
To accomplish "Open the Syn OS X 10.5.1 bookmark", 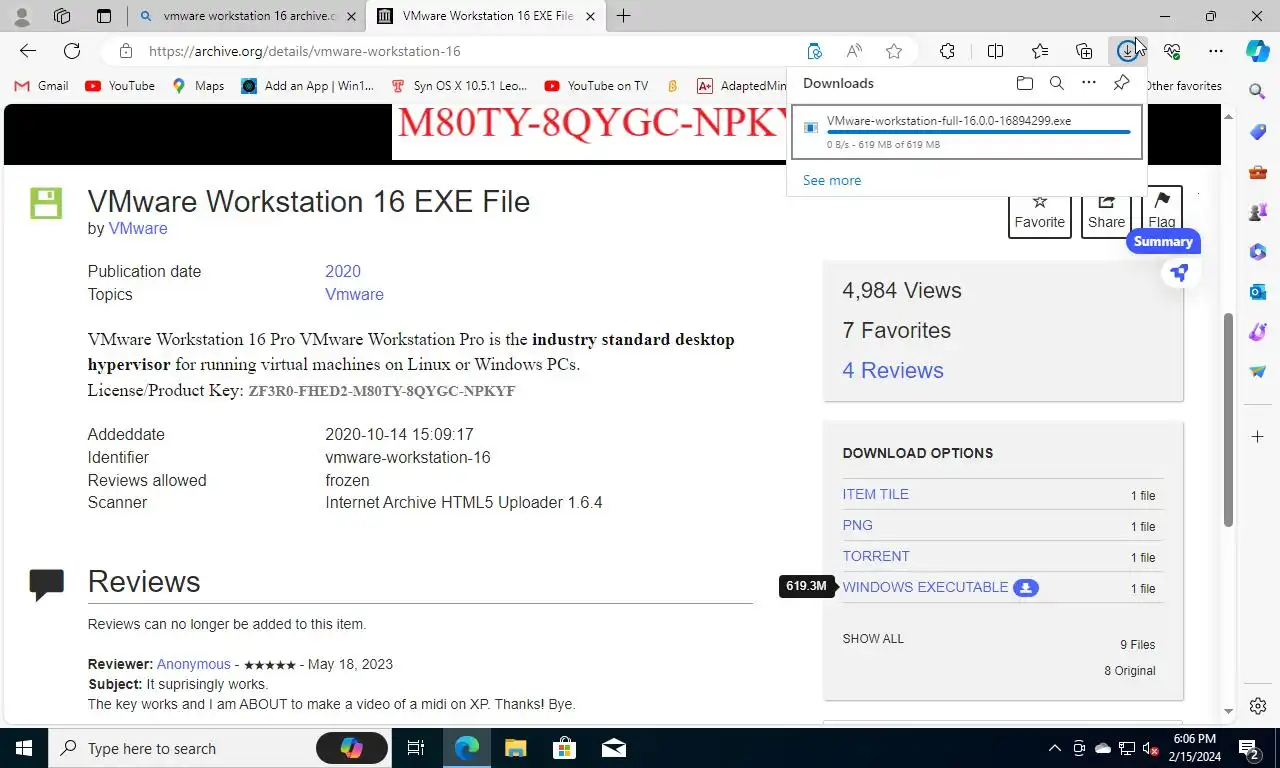I will pos(459,86).
